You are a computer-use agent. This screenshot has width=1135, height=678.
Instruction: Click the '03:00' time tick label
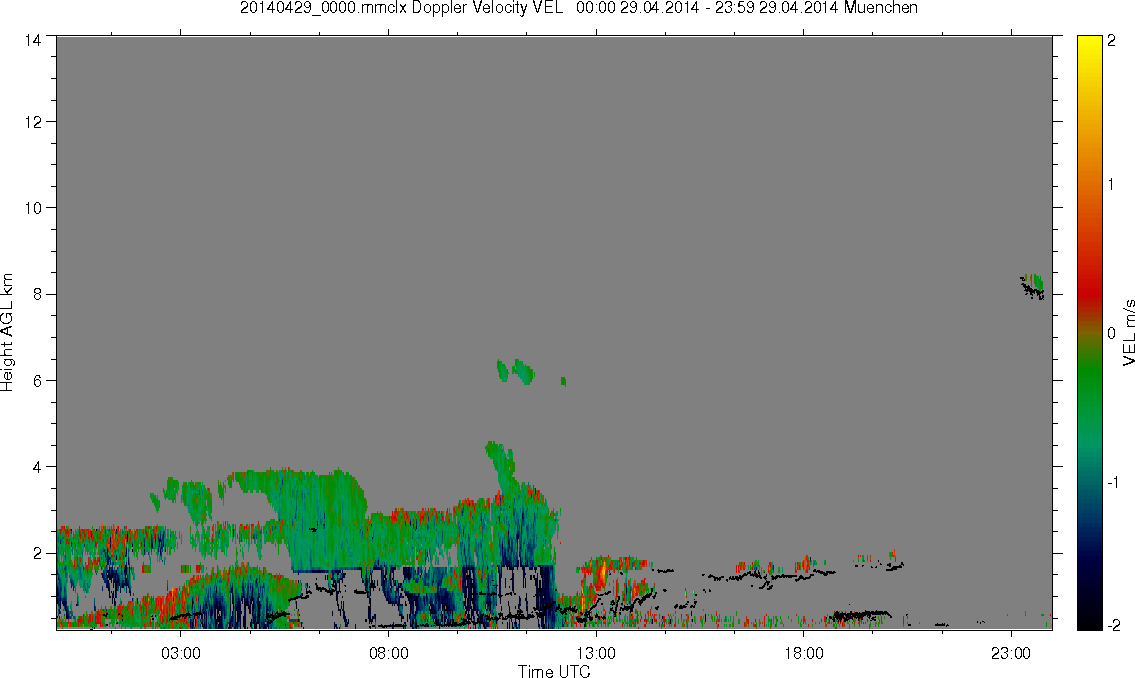[180, 653]
